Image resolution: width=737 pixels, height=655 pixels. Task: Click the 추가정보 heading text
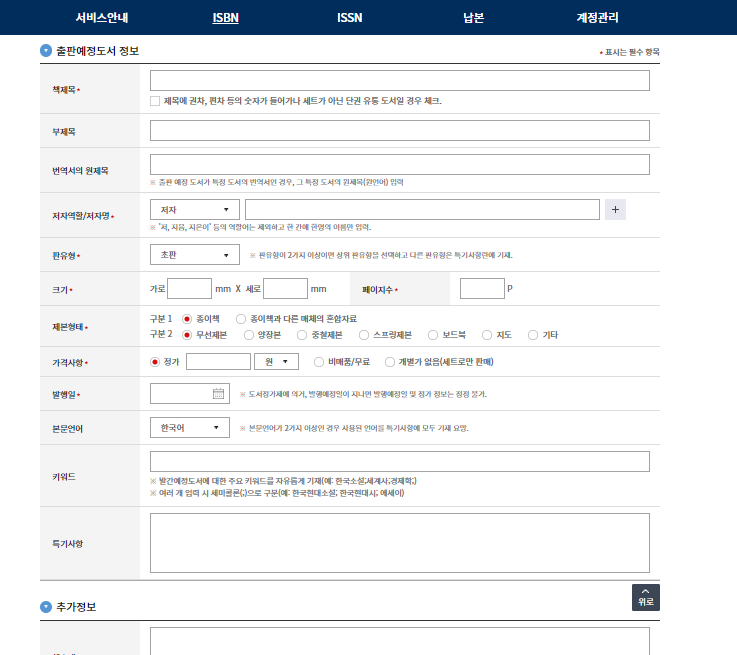click(76, 607)
